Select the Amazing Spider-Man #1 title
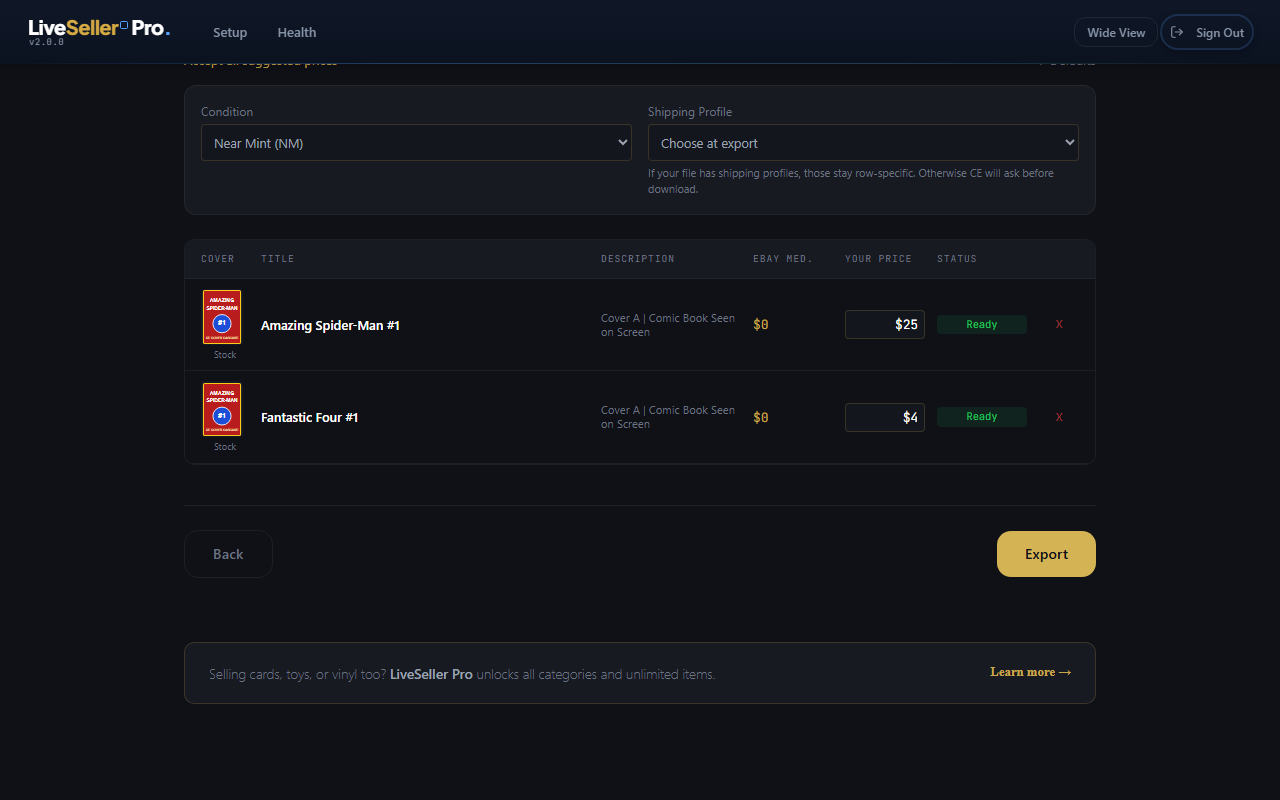1280x800 pixels. (x=330, y=325)
